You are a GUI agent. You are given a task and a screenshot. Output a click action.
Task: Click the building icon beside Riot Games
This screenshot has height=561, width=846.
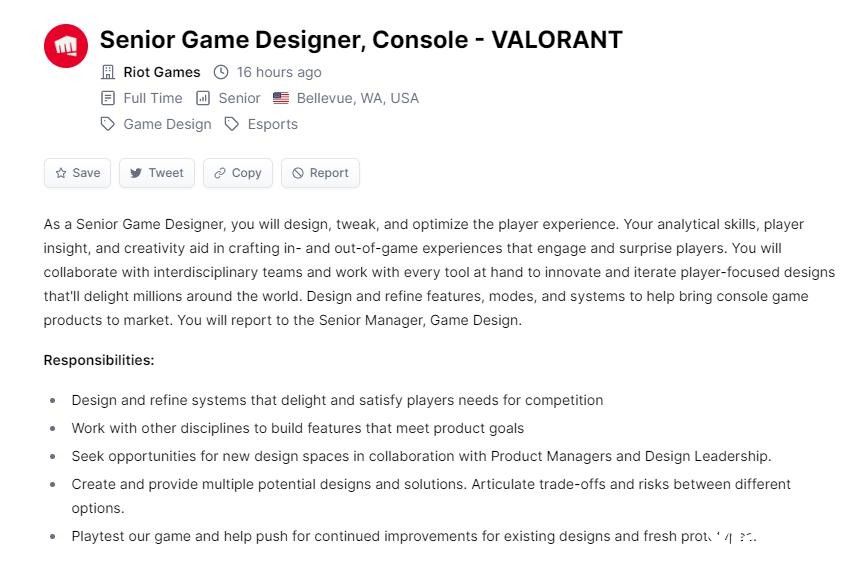(108, 72)
